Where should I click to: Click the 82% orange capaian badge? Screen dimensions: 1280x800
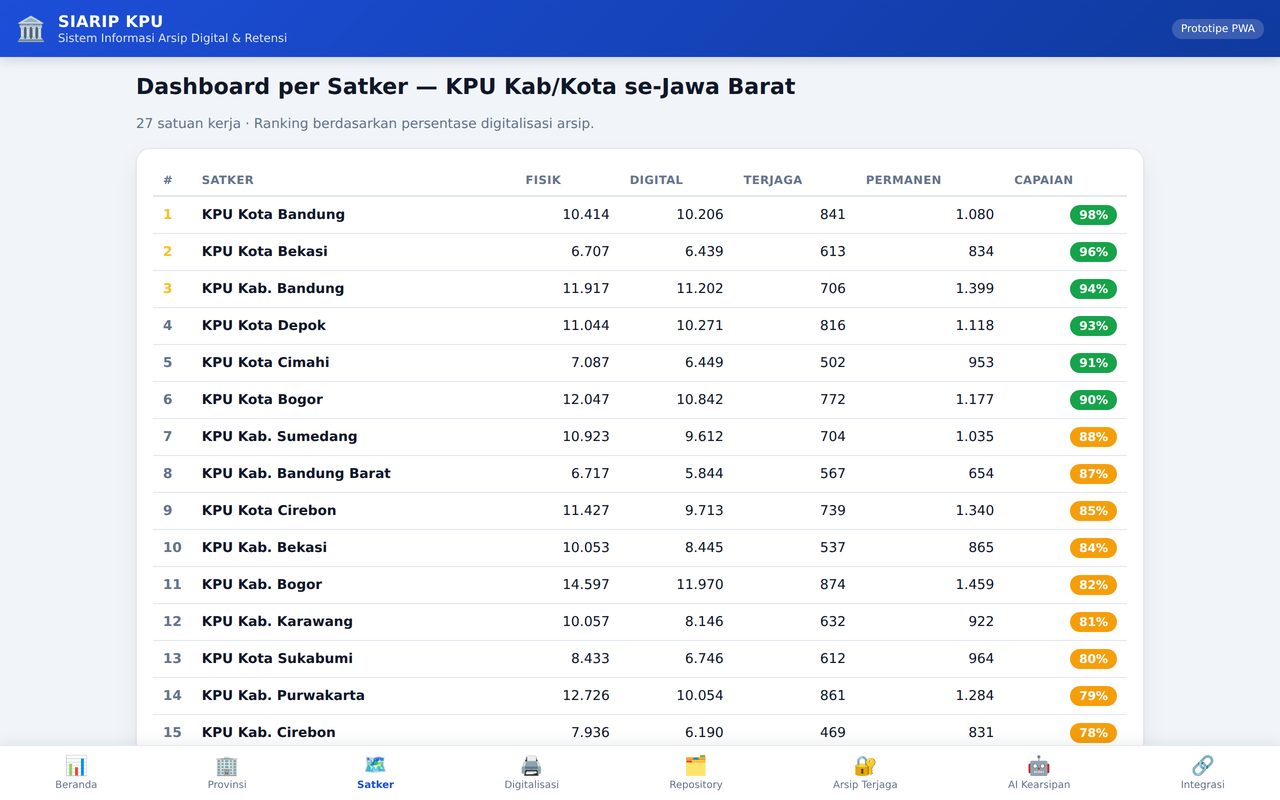(x=1093, y=585)
